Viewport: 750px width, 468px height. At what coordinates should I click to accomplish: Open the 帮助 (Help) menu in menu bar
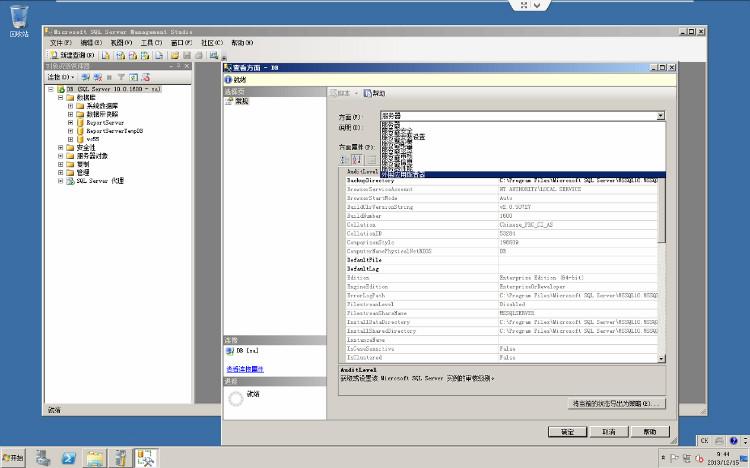242,43
